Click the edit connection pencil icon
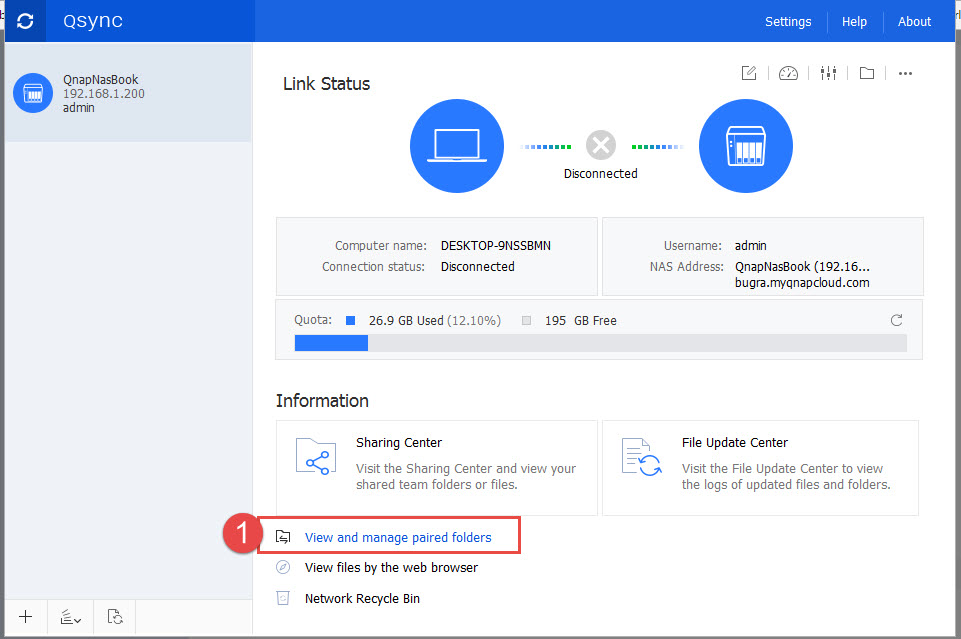961x639 pixels. click(749, 73)
